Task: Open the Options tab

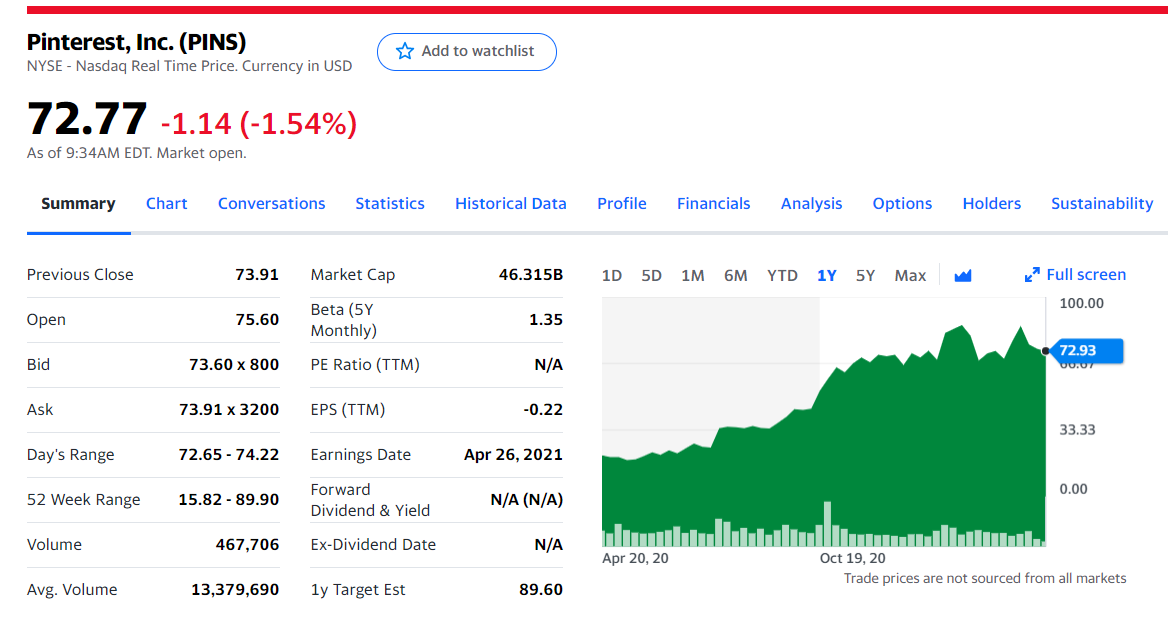Action: pos(902,203)
